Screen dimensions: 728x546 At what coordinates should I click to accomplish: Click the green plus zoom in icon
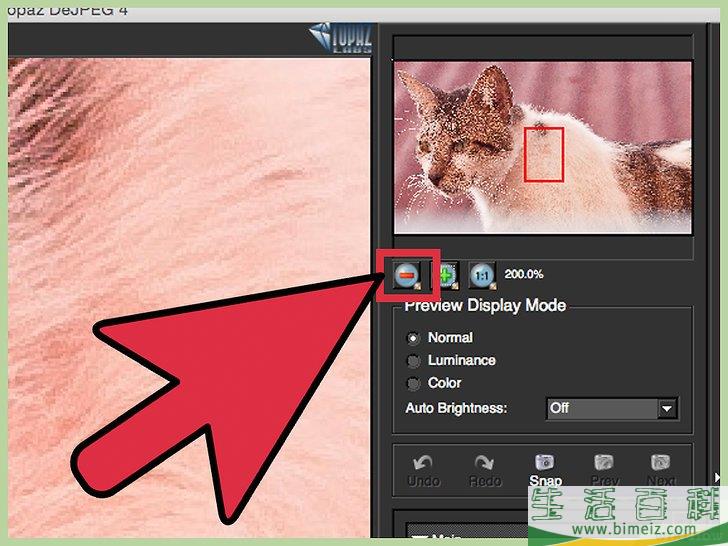point(446,275)
